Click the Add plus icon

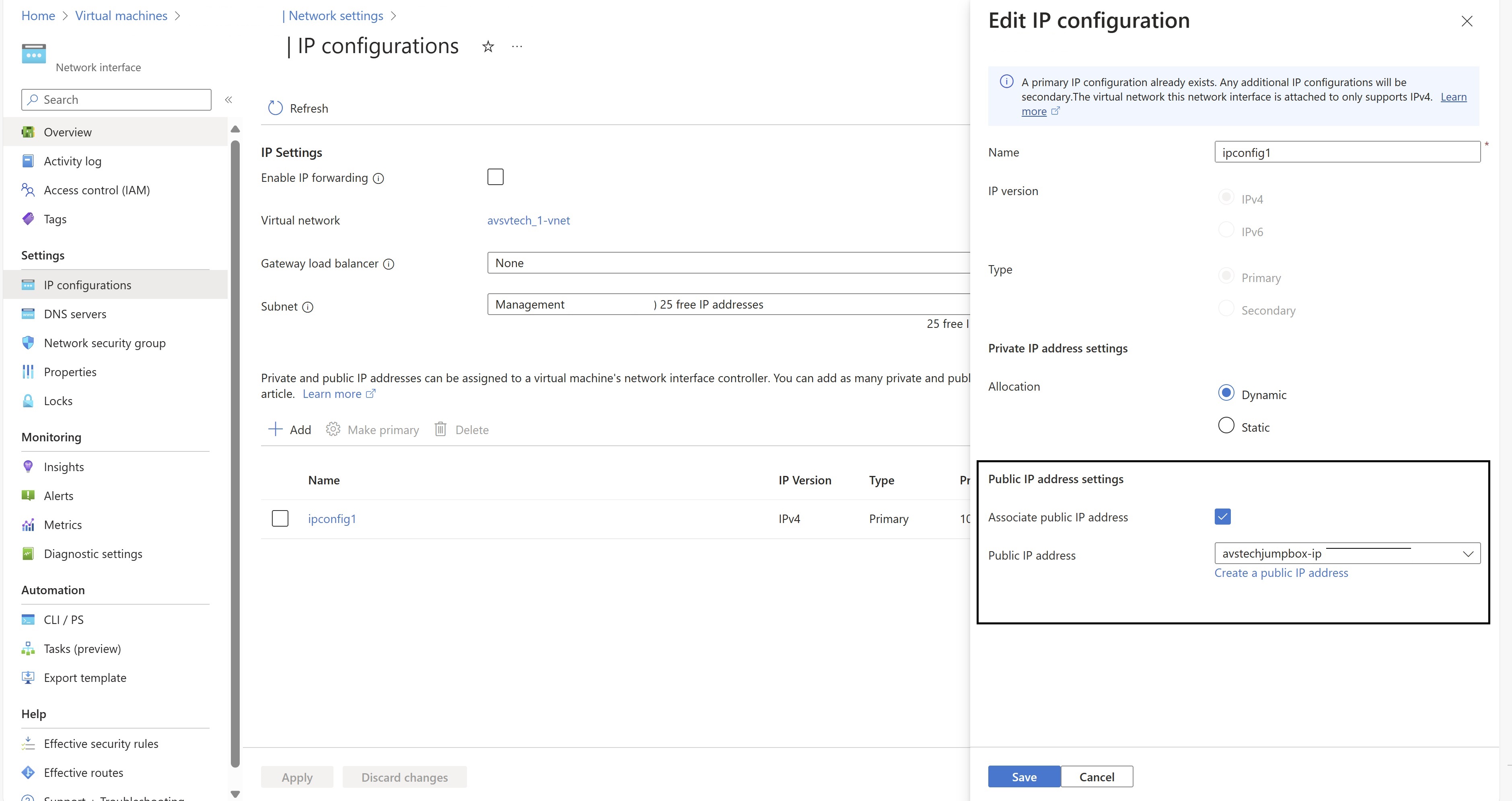(x=275, y=429)
